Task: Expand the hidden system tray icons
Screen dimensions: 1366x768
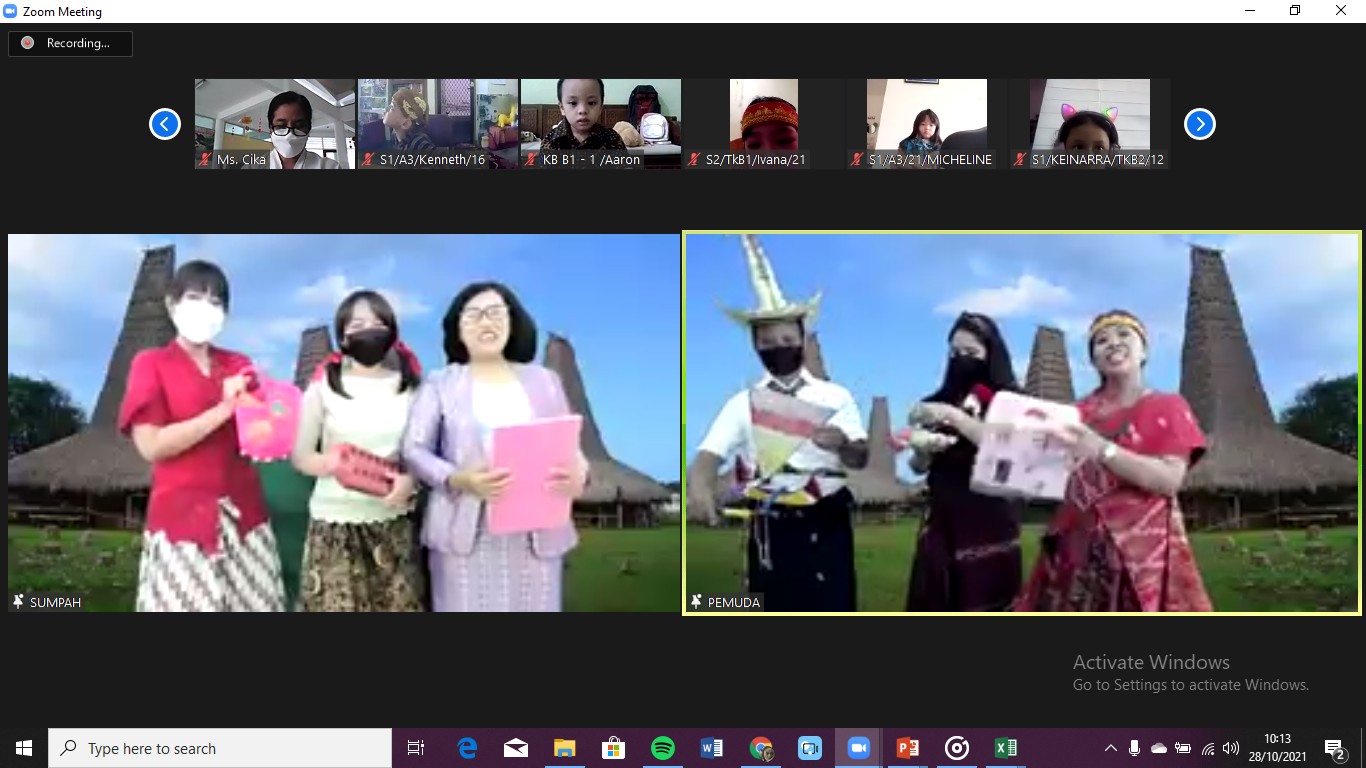Action: click(1110, 748)
